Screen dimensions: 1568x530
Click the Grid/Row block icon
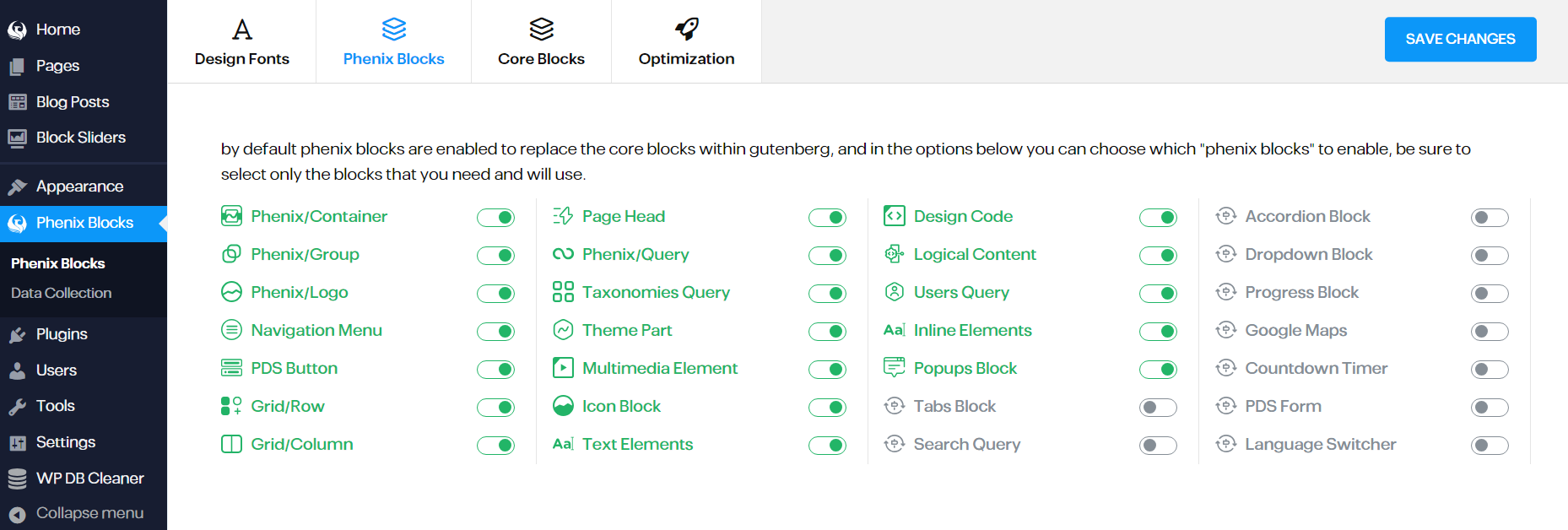[231, 406]
